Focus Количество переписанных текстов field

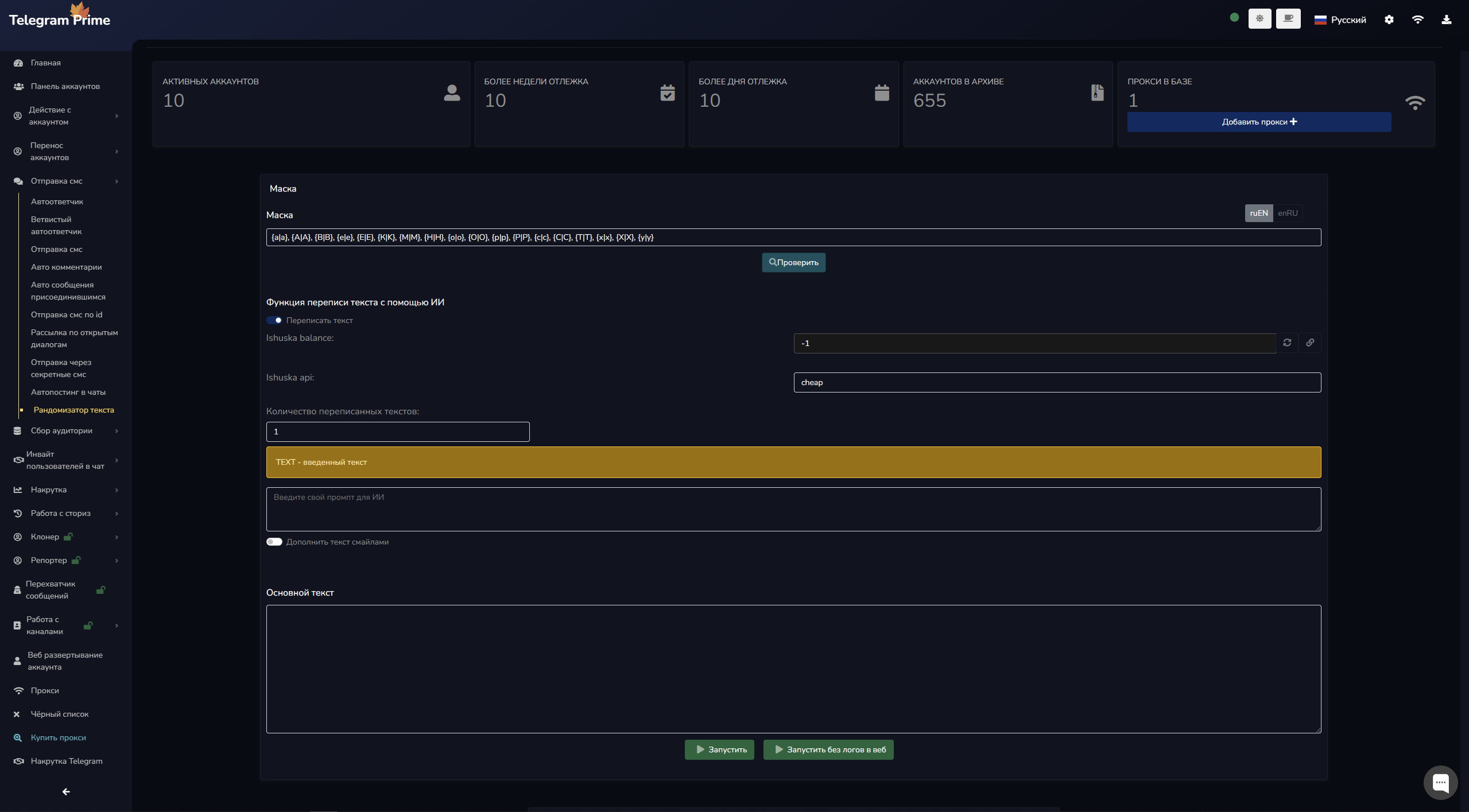point(398,432)
